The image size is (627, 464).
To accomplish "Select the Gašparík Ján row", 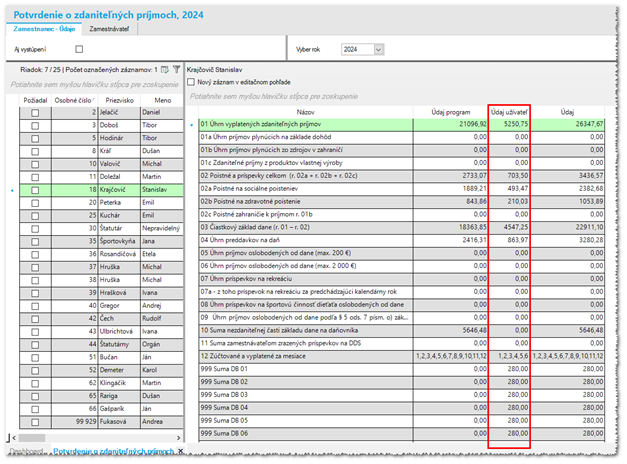I will [102, 409].
